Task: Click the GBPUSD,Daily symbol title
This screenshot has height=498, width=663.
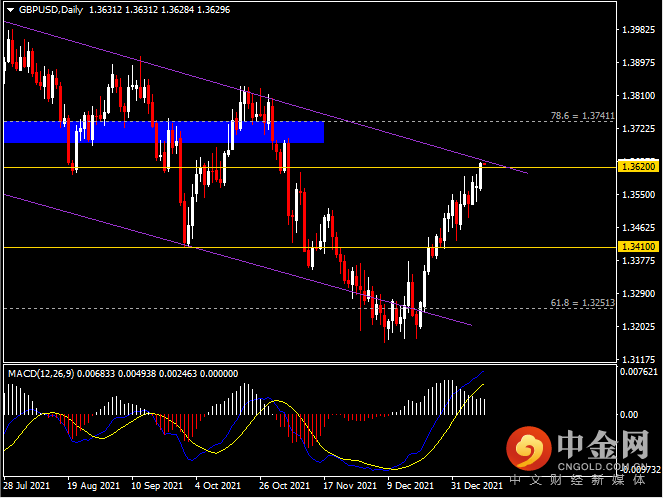Action: pyautogui.click(x=51, y=10)
